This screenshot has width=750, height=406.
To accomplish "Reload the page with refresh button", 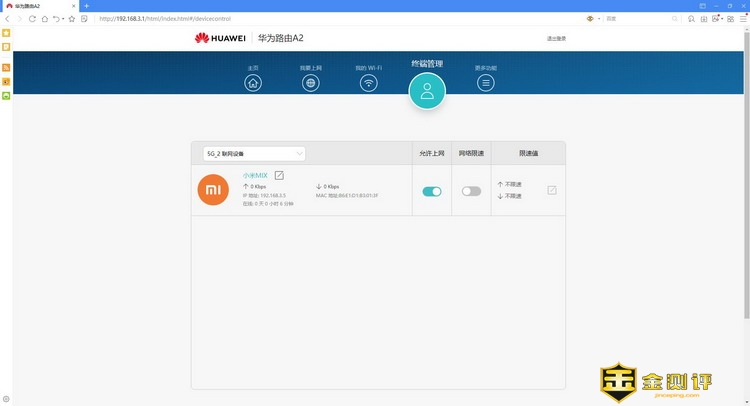I will 40,18.
